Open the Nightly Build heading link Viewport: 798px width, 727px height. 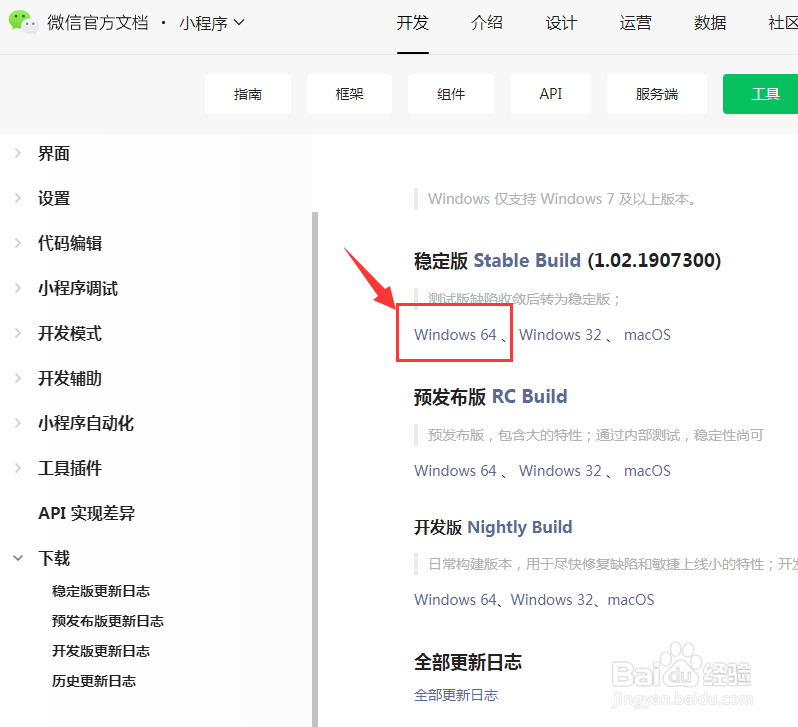tap(520, 527)
